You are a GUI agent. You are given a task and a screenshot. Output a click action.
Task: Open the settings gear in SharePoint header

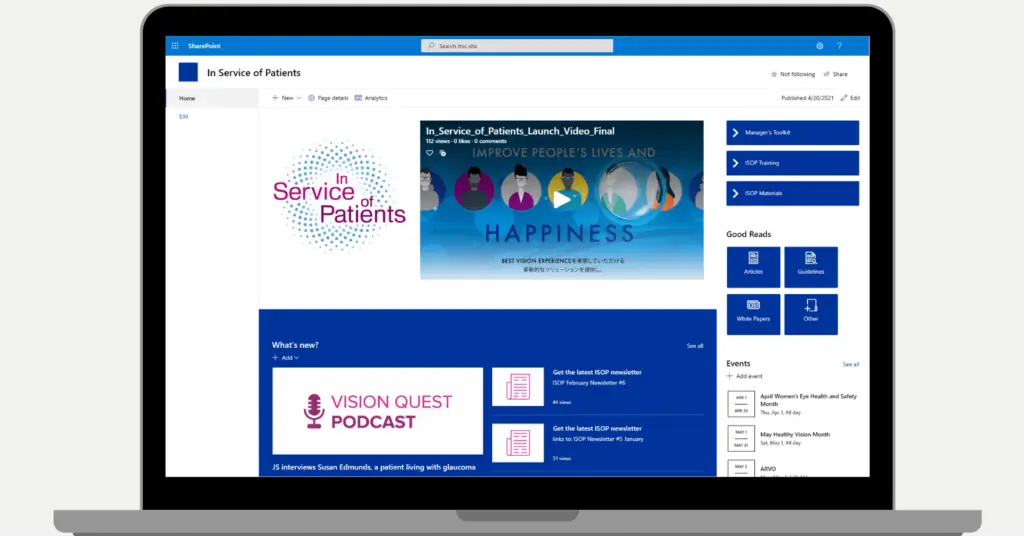[x=820, y=46]
